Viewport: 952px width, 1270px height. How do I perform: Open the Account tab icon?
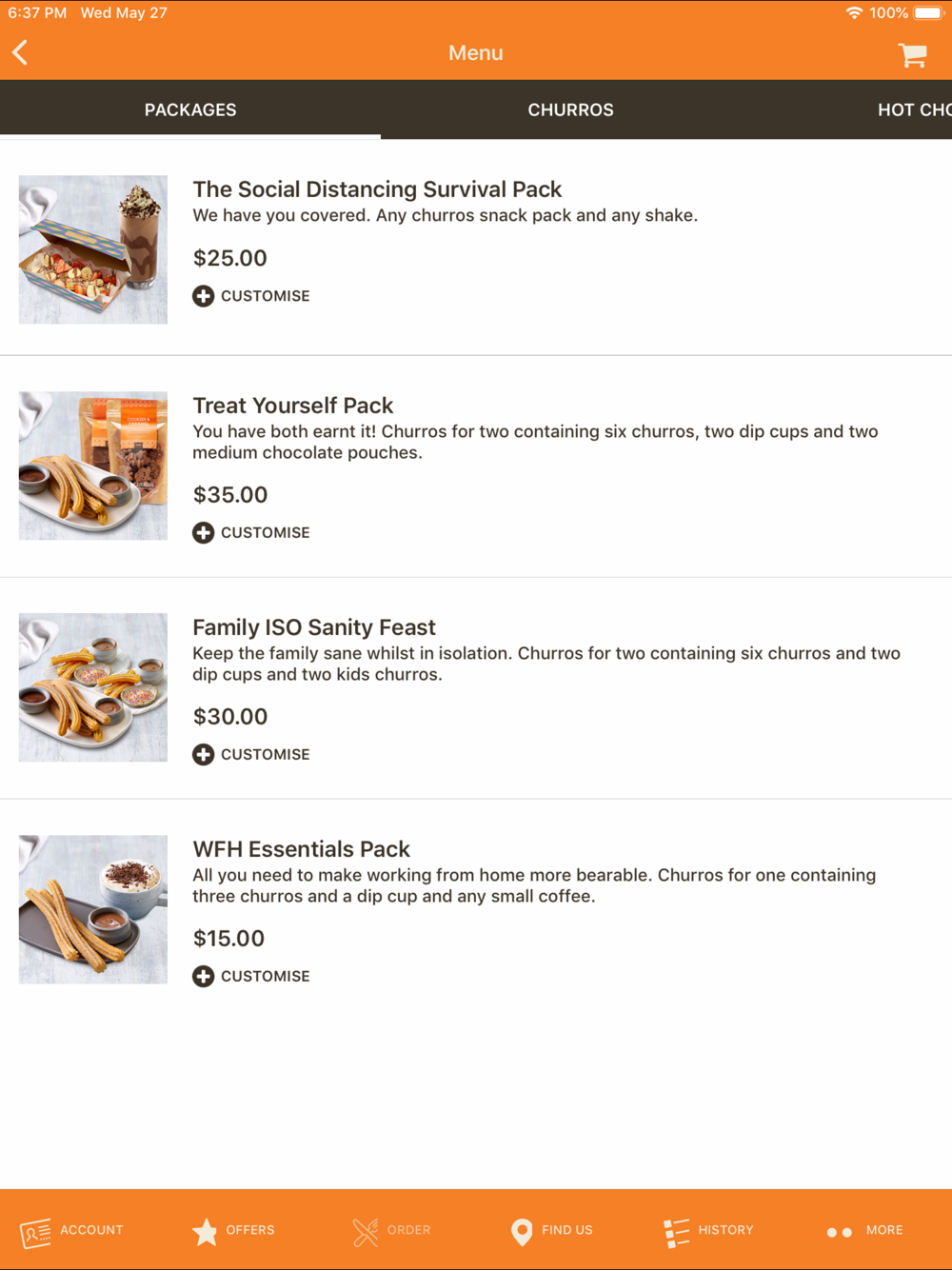pyautogui.click(x=35, y=1233)
